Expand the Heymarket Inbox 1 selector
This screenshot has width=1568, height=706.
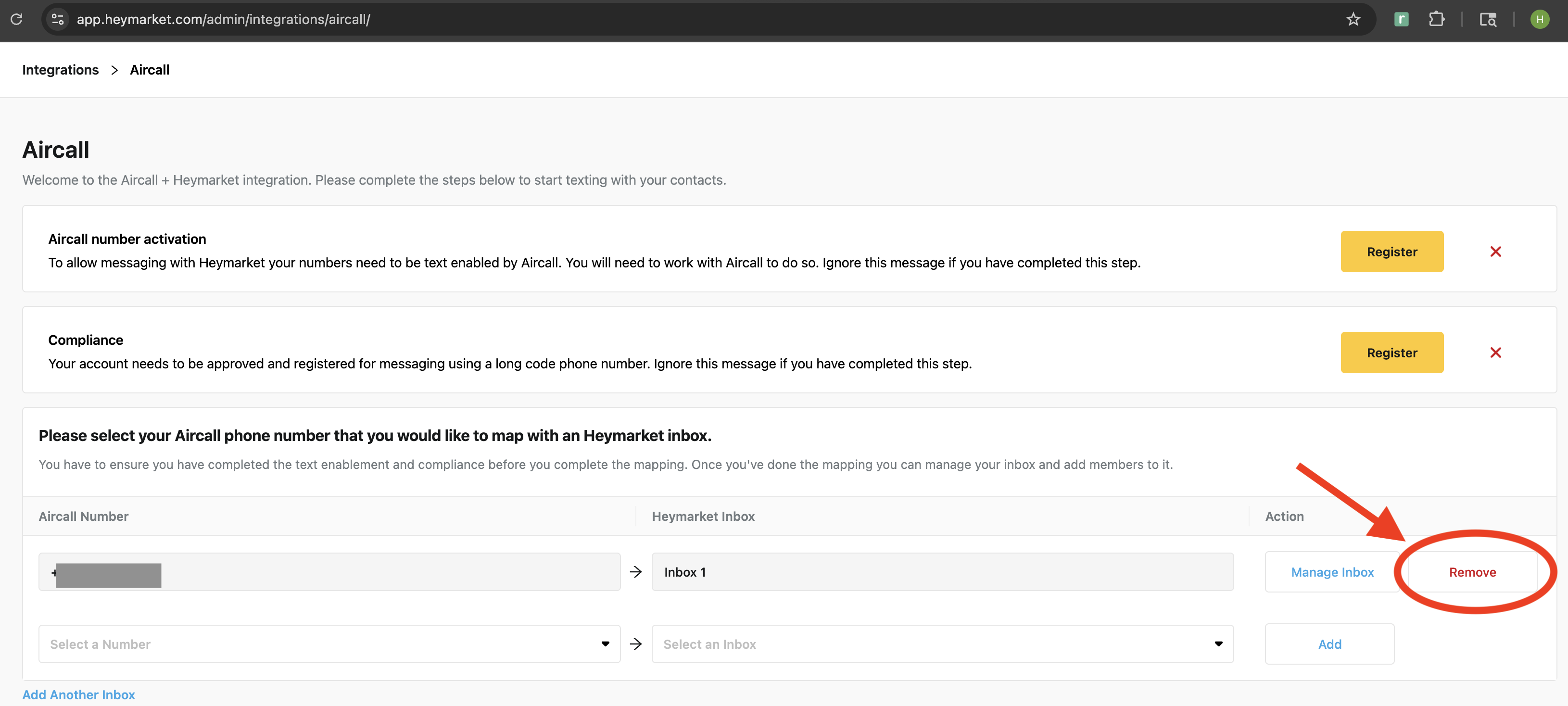(942, 571)
